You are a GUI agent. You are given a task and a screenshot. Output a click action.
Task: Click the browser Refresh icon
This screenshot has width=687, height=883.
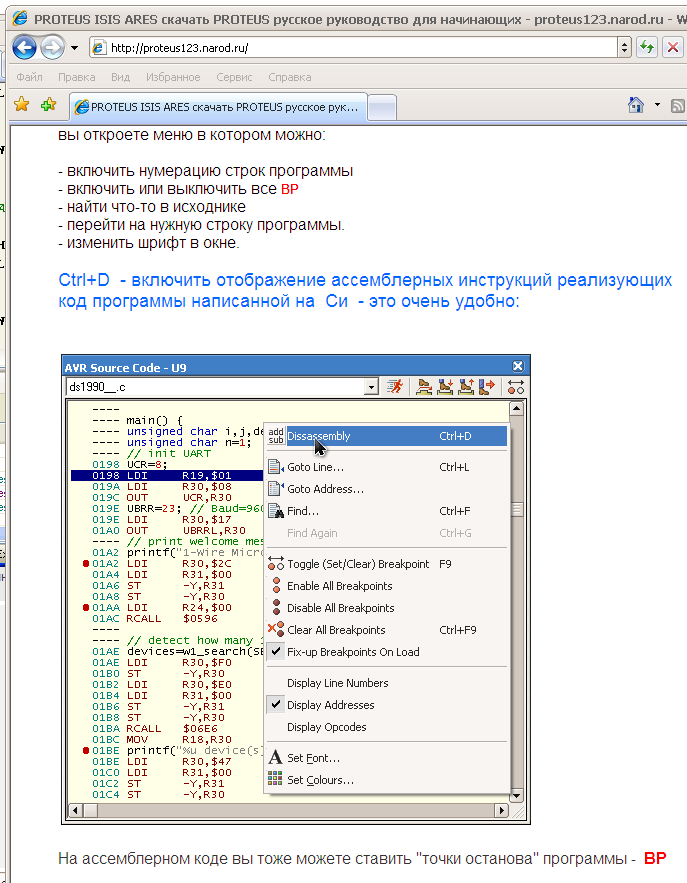pyautogui.click(x=647, y=47)
